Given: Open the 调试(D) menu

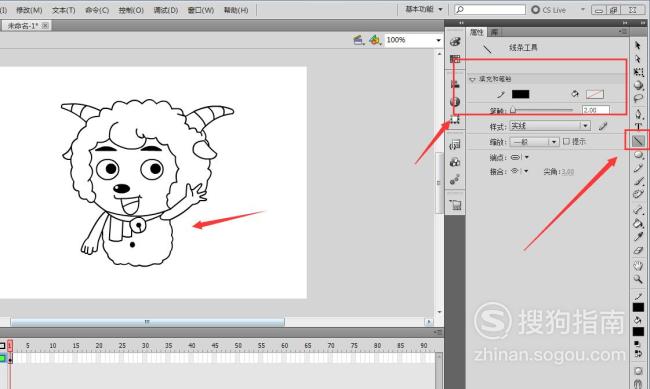Looking at the screenshot, I should coord(166,10).
